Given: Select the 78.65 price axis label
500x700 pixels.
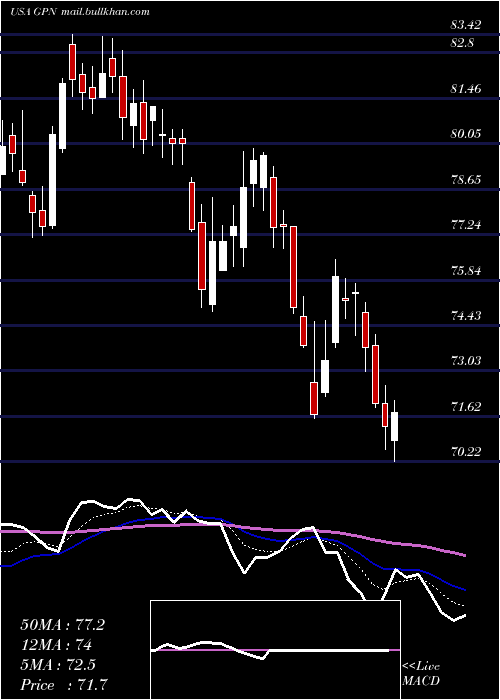Looking at the screenshot, I should pyautogui.click(x=466, y=180).
